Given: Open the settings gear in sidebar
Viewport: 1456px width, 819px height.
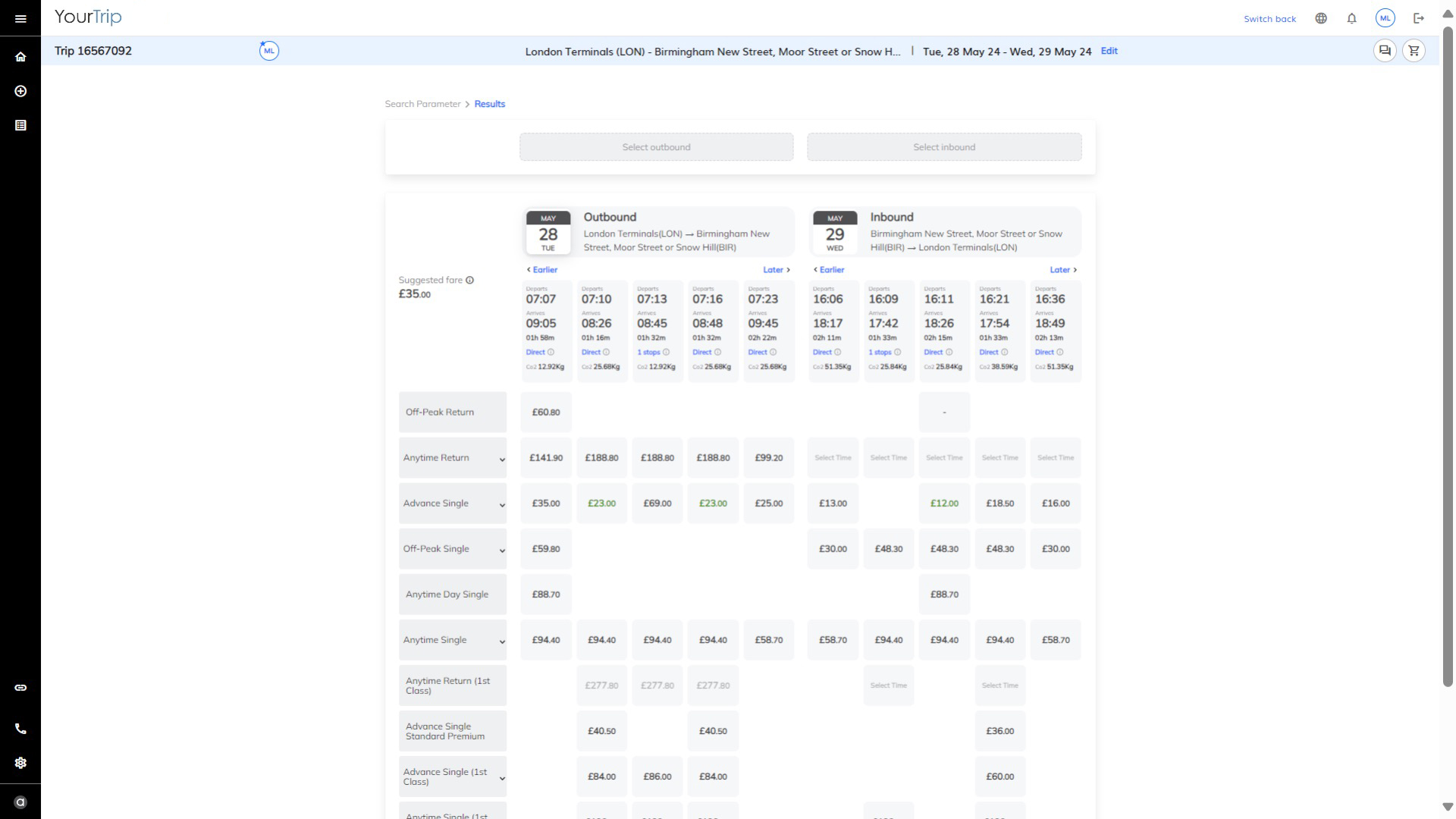Looking at the screenshot, I should point(20,763).
